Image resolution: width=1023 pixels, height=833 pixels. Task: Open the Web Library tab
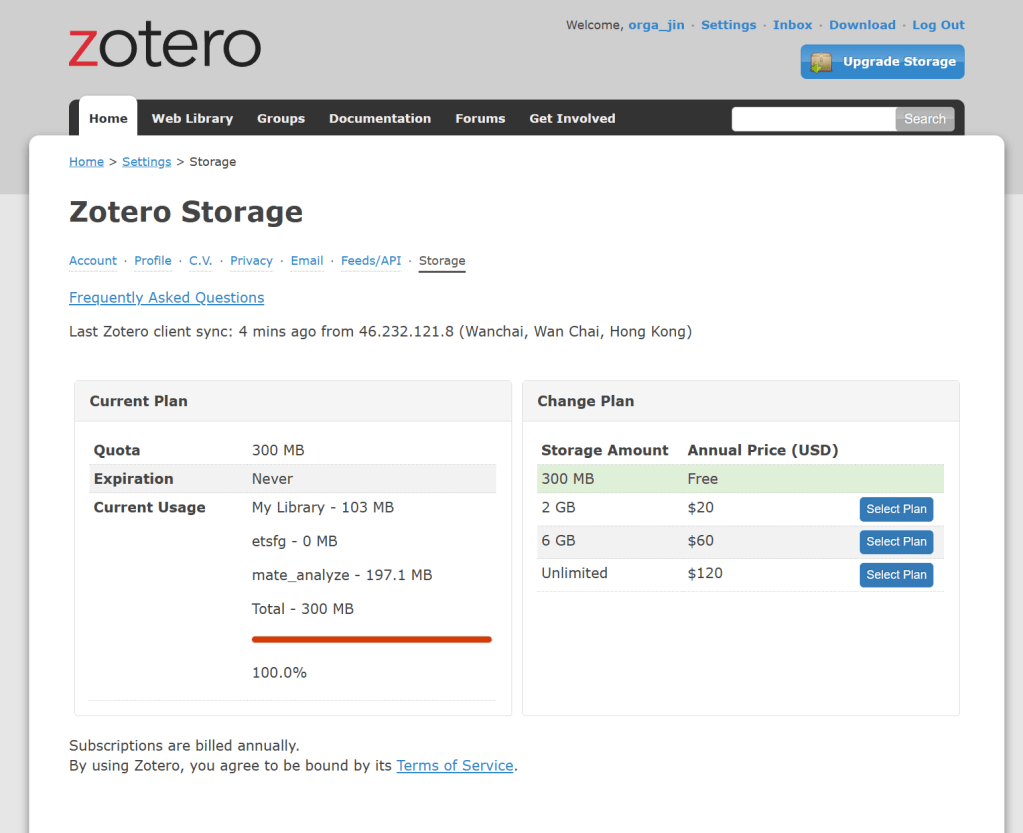coord(192,118)
